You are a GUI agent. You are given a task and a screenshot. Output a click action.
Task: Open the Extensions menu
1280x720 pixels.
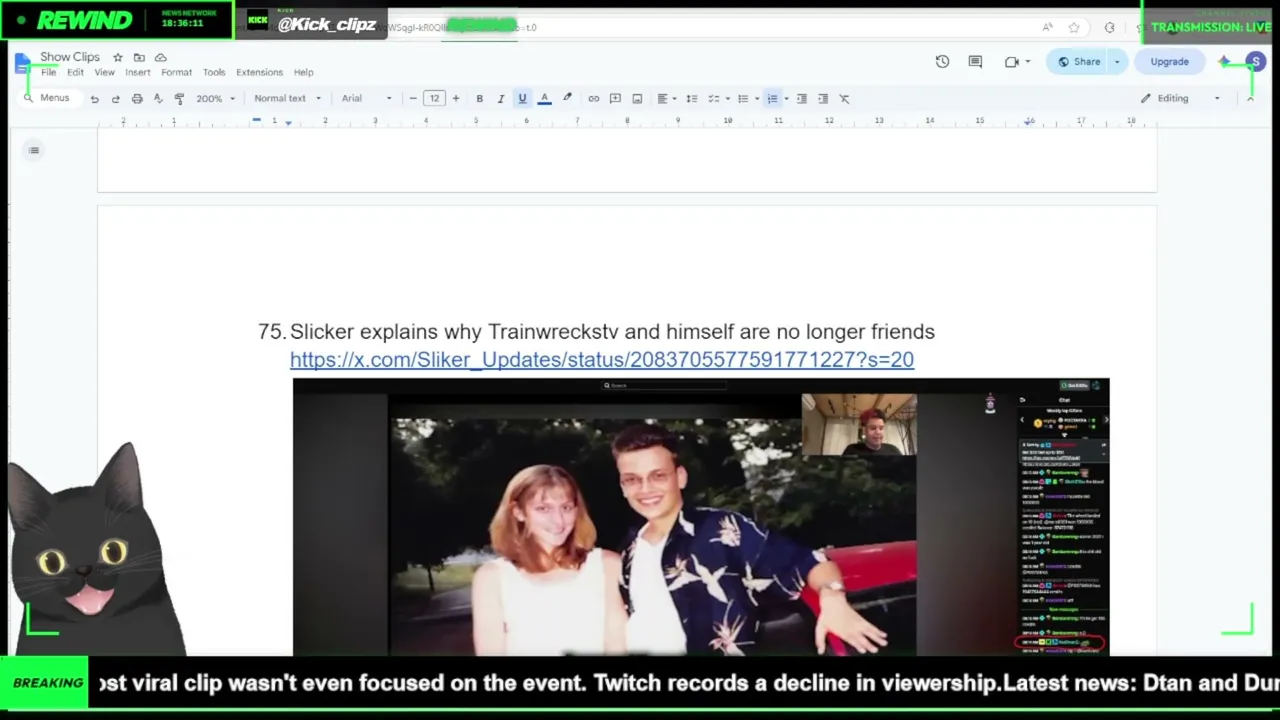(259, 73)
